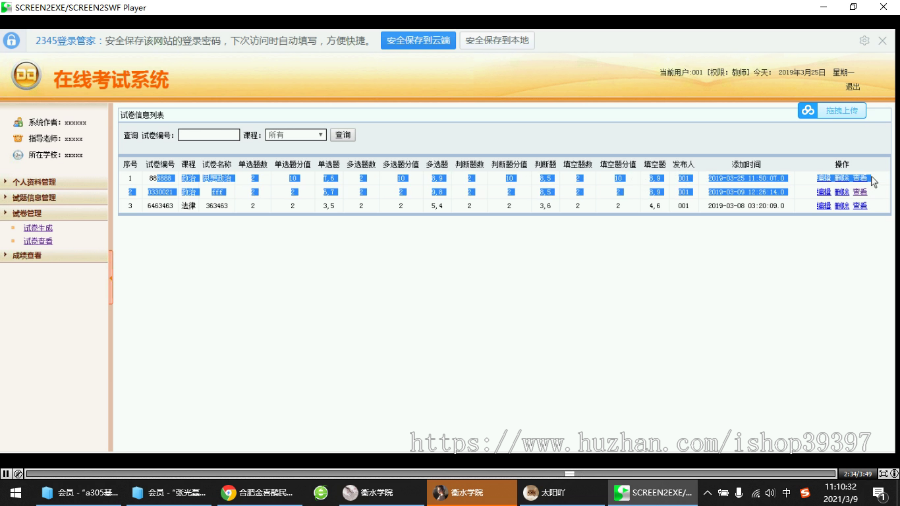Image resolution: width=900 pixels, height=506 pixels.
Task: Click the 退出 logout link
Action: coord(853,87)
